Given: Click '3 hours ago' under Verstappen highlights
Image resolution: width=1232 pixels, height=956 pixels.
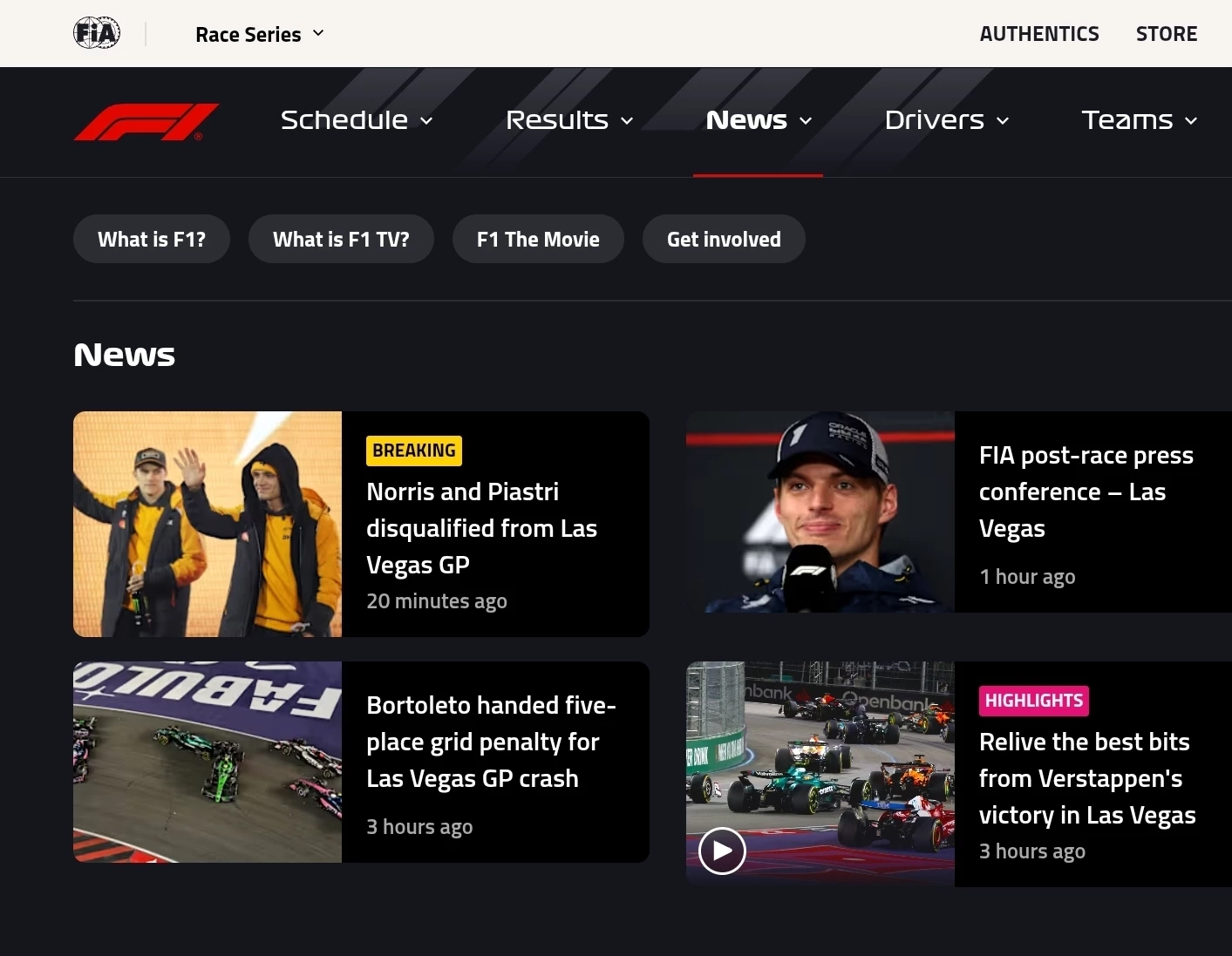Looking at the screenshot, I should 1032,851.
